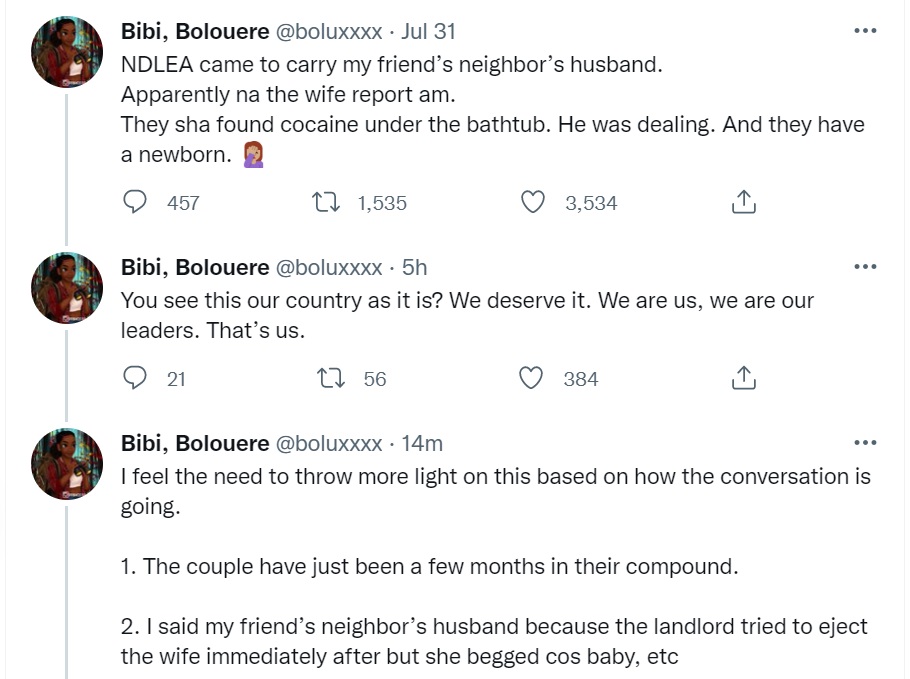Open more options on 5h tweet

click(865, 267)
